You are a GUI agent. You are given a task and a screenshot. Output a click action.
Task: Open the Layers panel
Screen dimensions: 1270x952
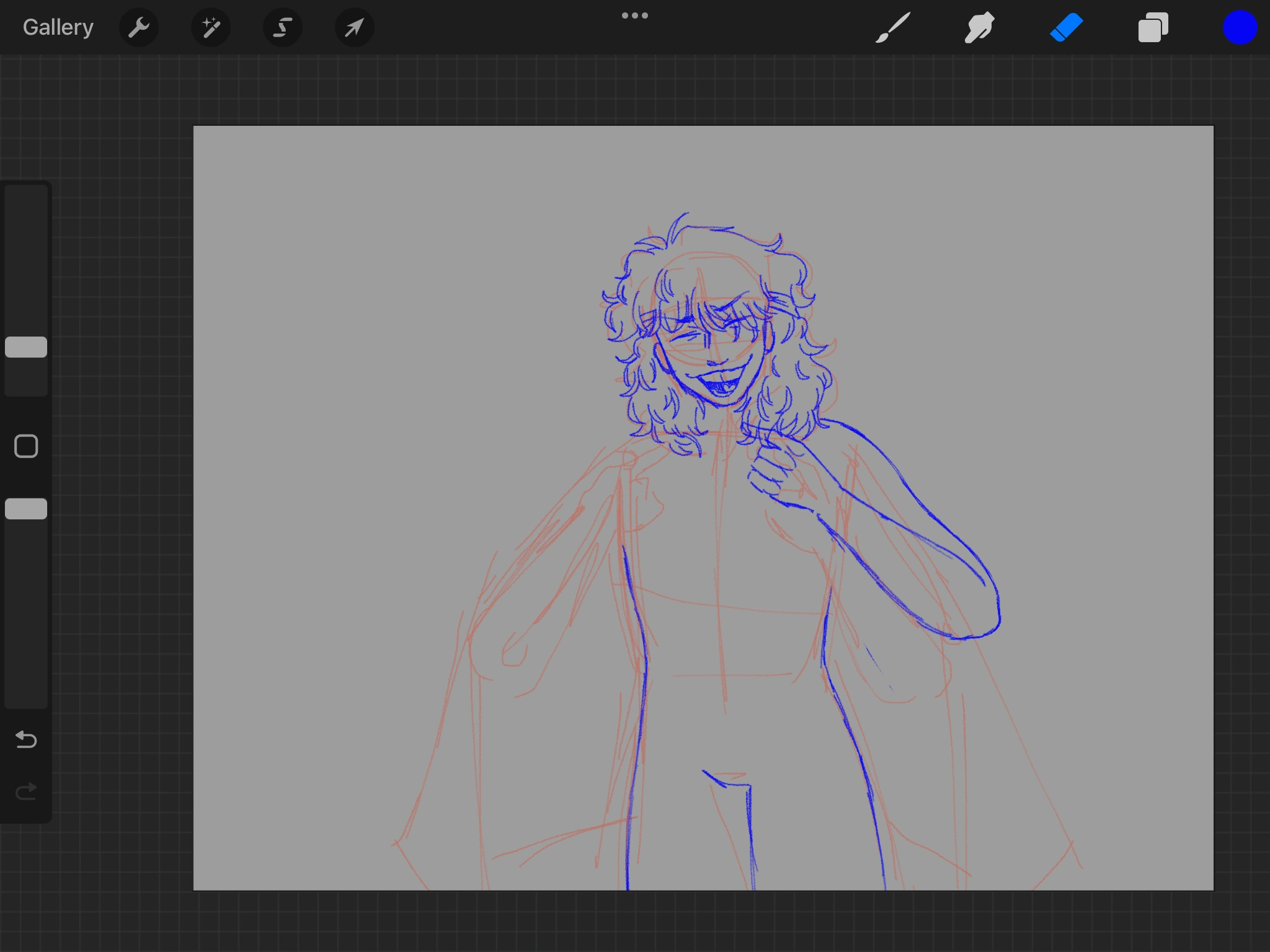click(x=1153, y=27)
